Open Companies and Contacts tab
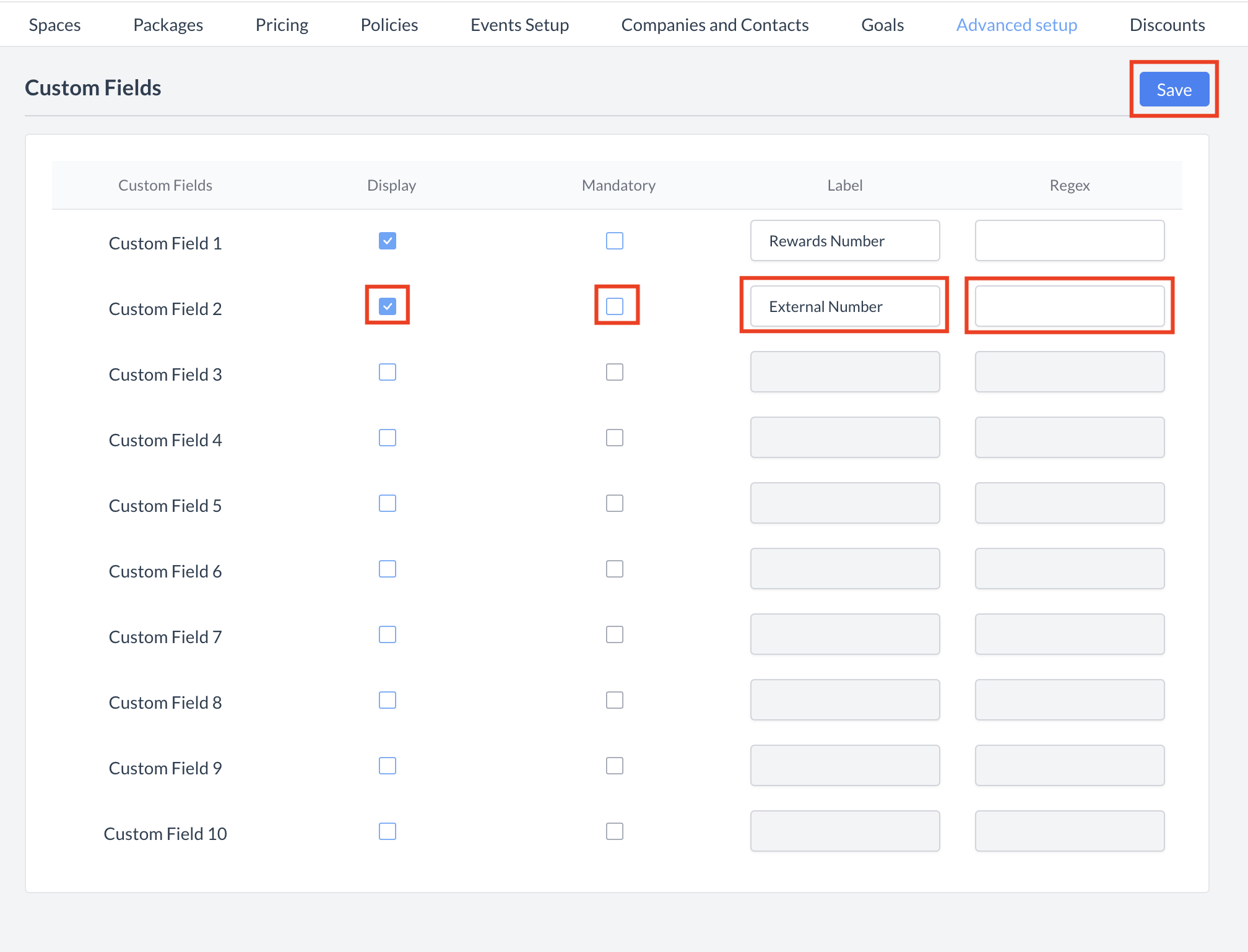This screenshot has width=1248, height=952. pos(714,25)
